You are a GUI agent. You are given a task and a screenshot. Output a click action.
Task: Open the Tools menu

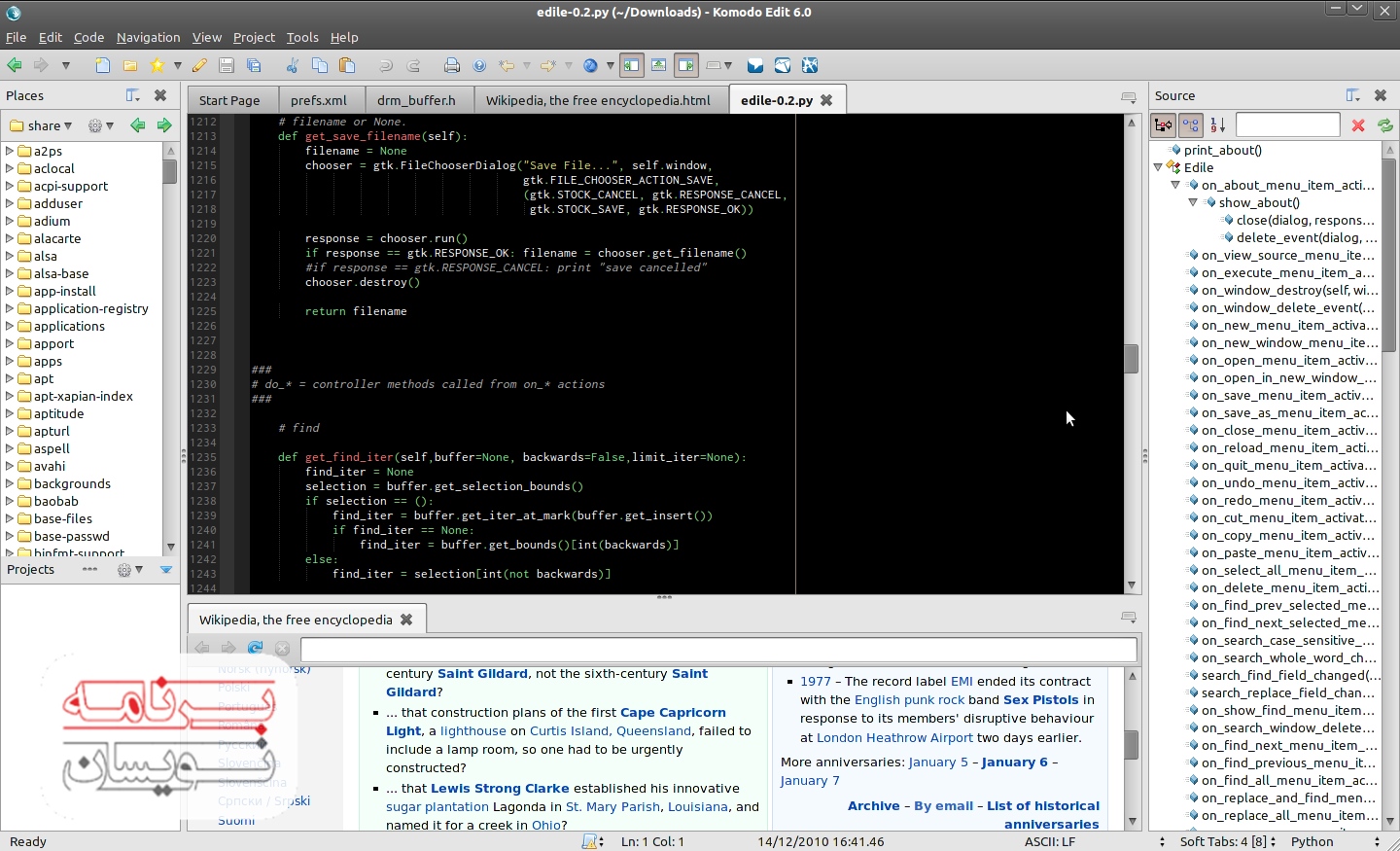[x=302, y=37]
